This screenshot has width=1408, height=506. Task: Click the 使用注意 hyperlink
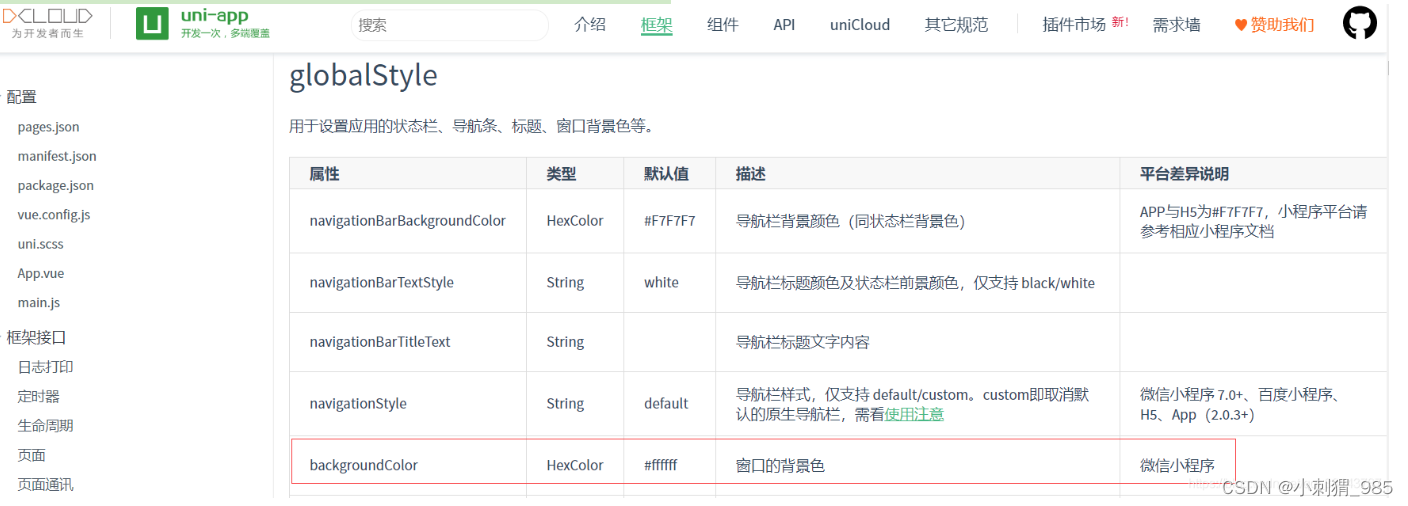click(x=914, y=414)
